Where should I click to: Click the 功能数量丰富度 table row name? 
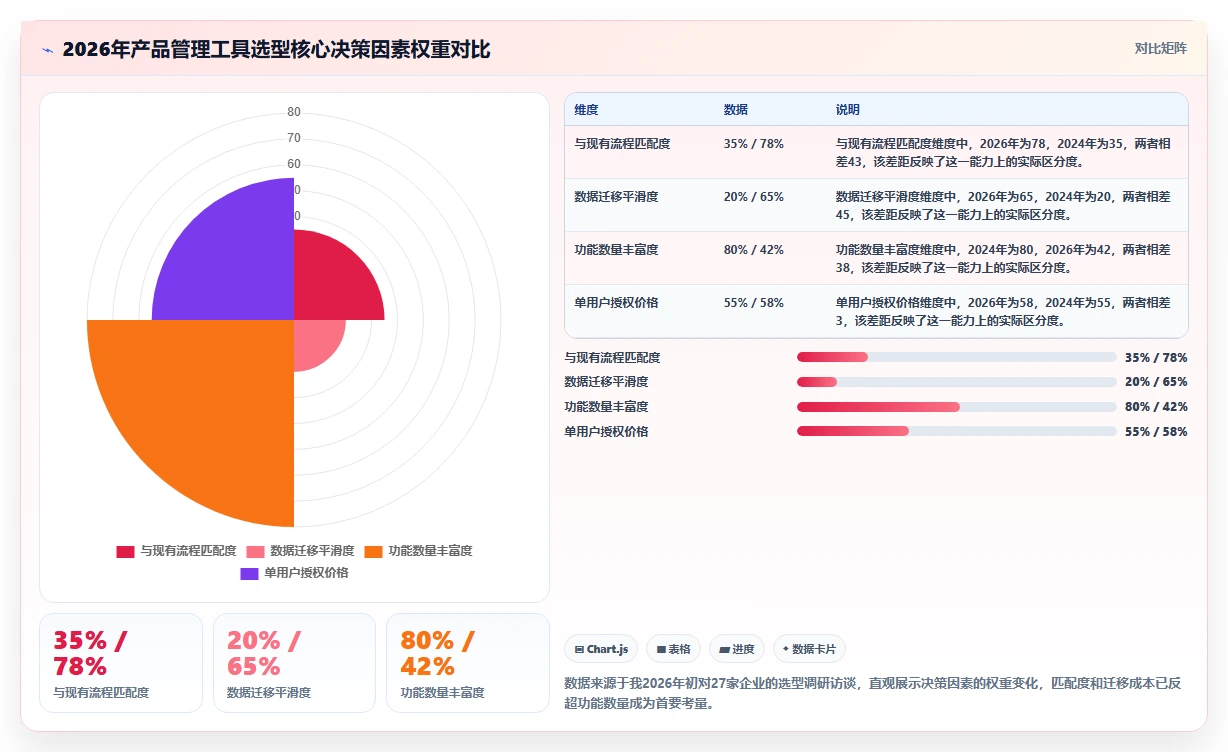(616, 250)
